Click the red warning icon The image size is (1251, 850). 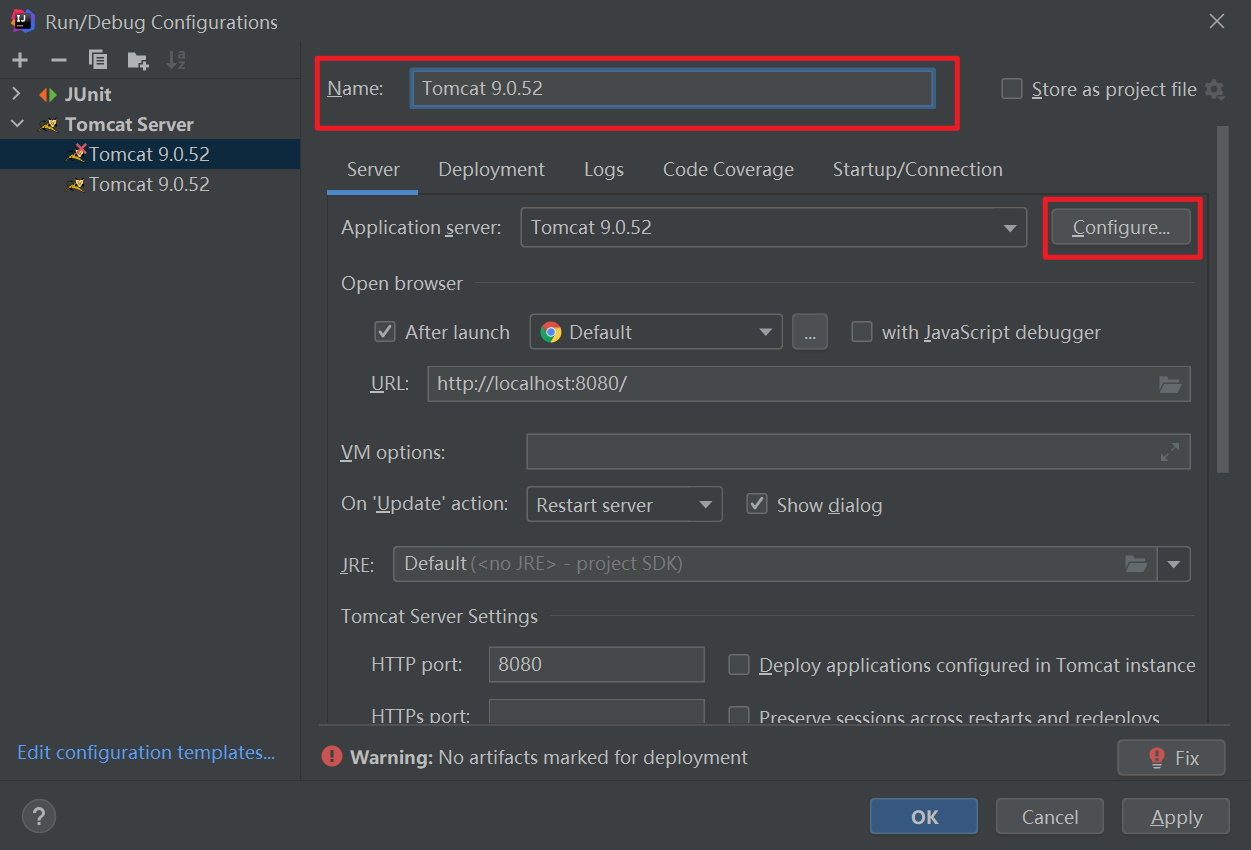point(332,757)
